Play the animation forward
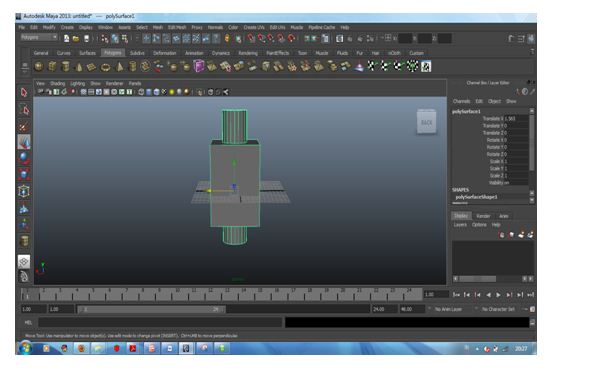This screenshot has width=612, height=368. coord(499,295)
